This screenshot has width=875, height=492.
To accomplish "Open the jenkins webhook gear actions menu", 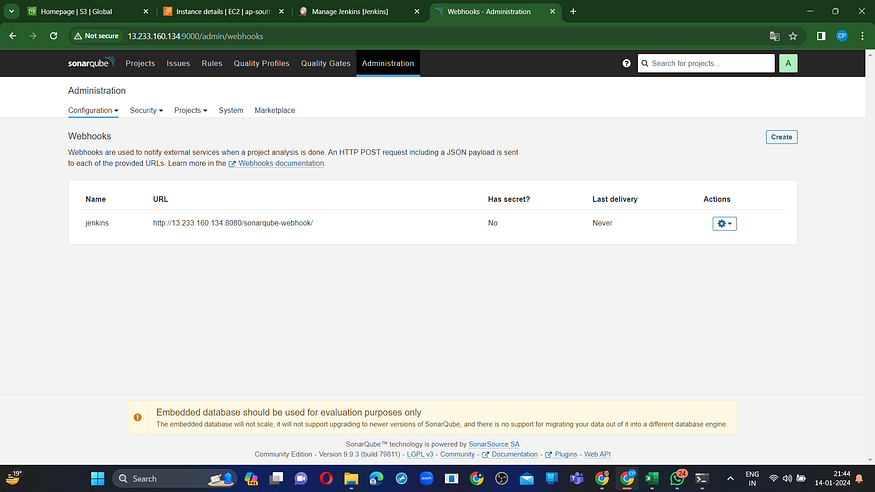I will [724, 224].
